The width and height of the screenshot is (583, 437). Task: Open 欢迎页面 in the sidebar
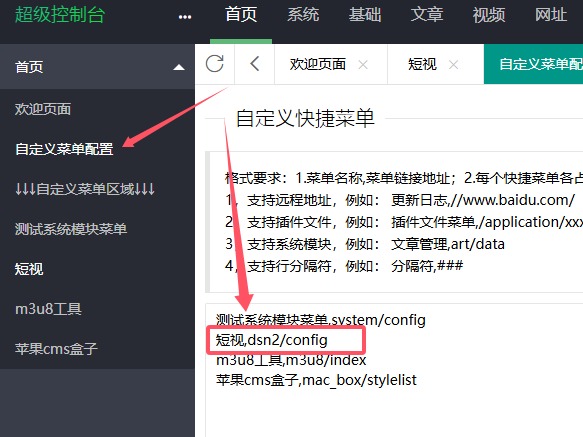click(x=43, y=109)
